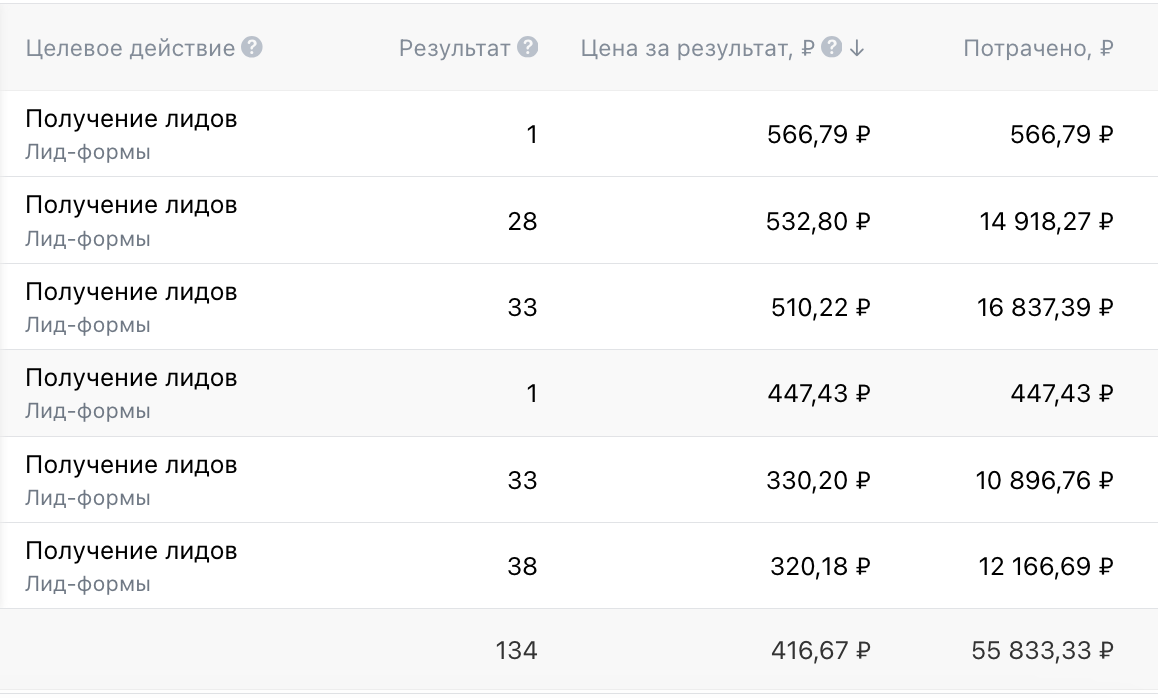Viewport: 1158px width, 698px height.
Task: Click help icon next to Целевое действие
Action: click(252, 48)
